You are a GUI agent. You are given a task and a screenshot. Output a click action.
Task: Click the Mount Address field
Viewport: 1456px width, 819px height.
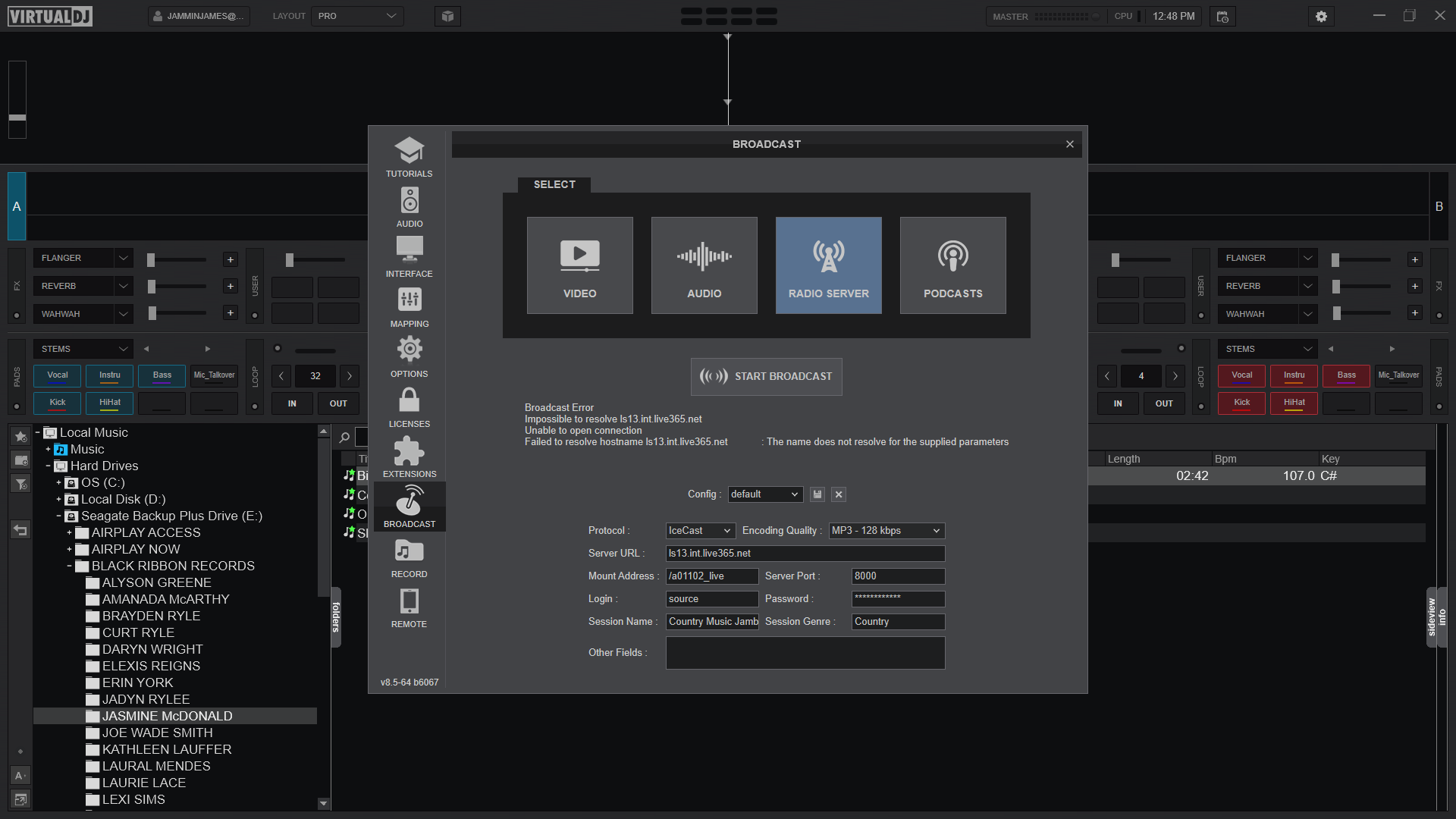tap(712, 576)
